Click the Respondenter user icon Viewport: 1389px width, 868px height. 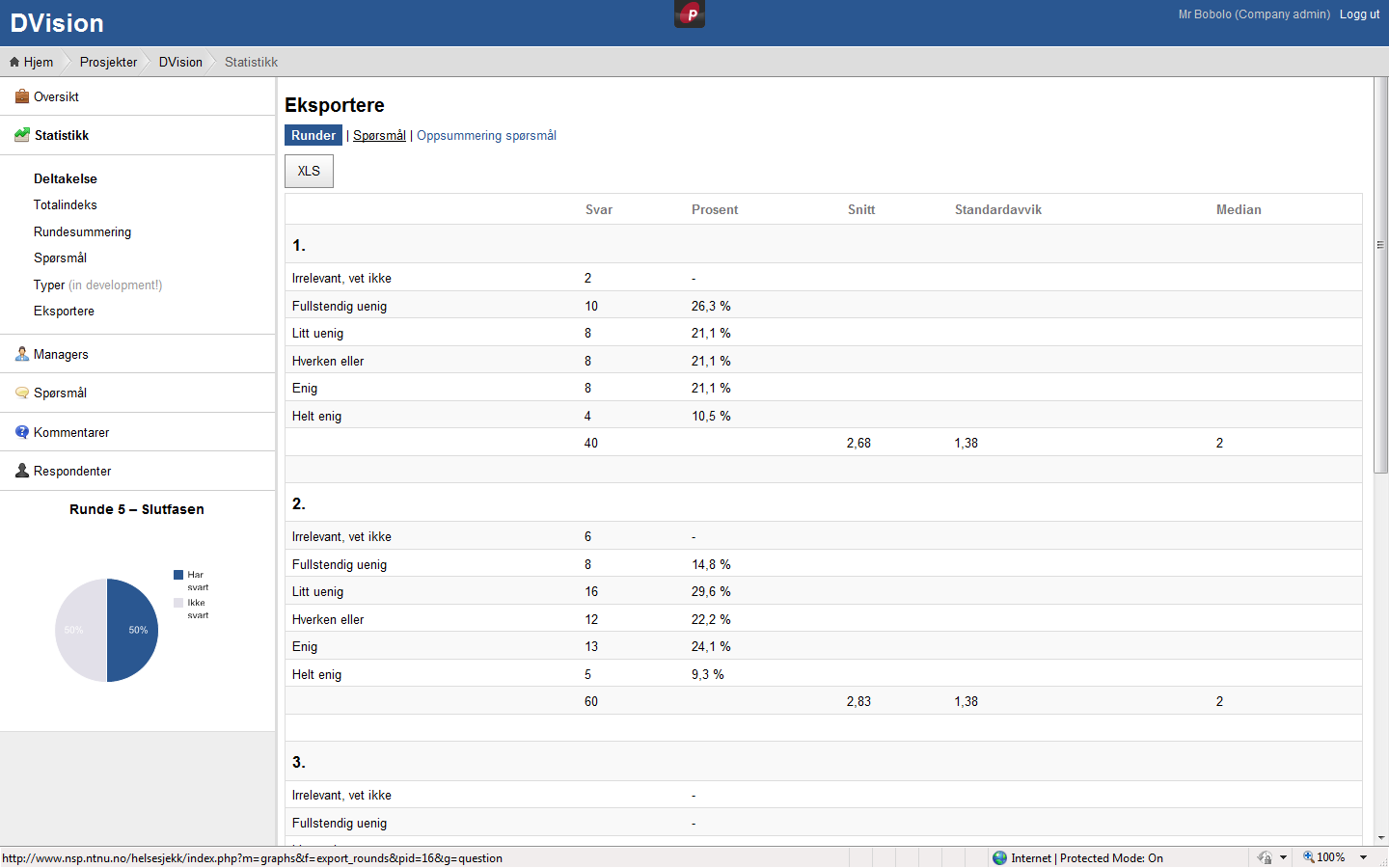[22, 471]
